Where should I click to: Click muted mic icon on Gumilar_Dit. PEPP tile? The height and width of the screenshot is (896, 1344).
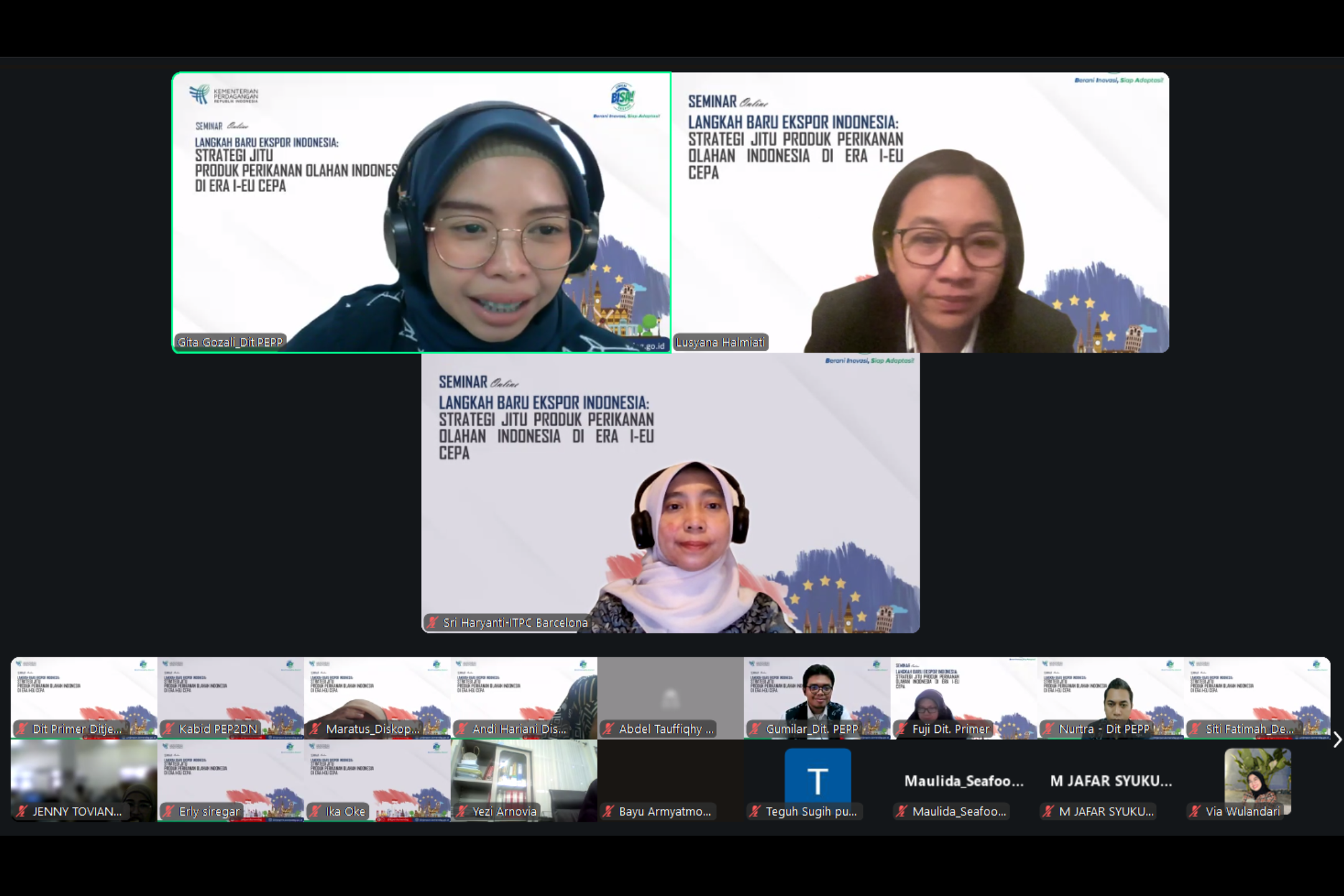pos(755,729)
